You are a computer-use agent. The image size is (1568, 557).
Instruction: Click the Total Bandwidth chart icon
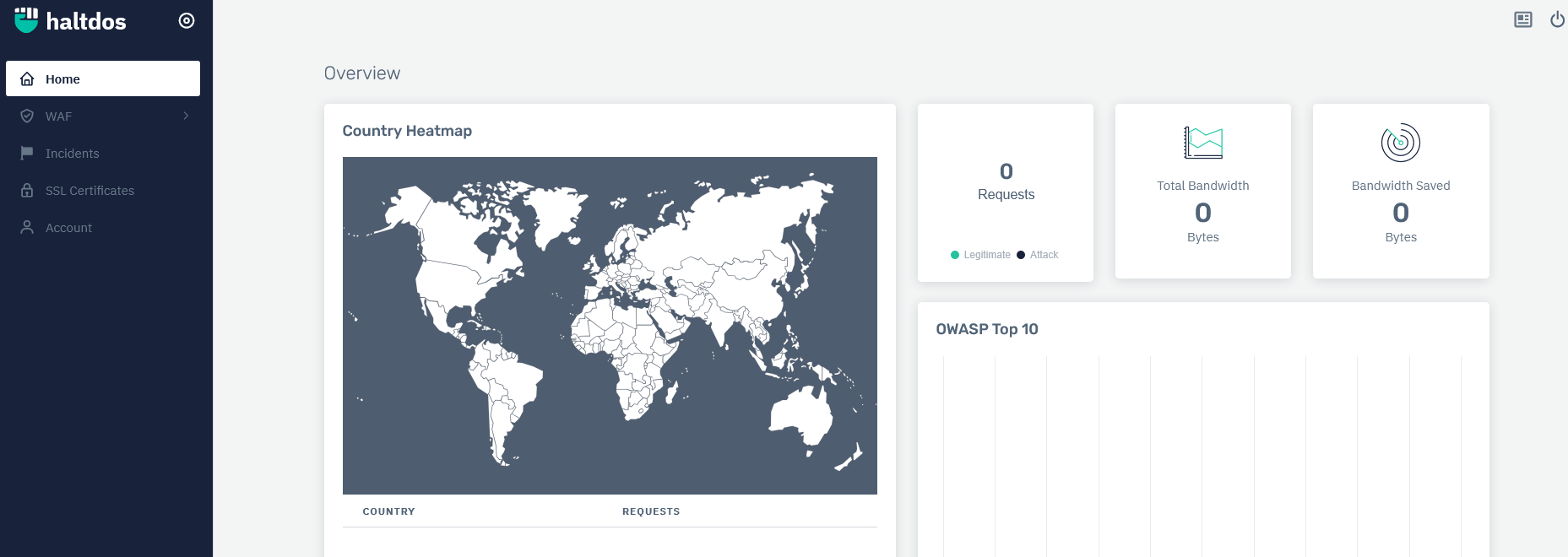(x=1202, y=143)
